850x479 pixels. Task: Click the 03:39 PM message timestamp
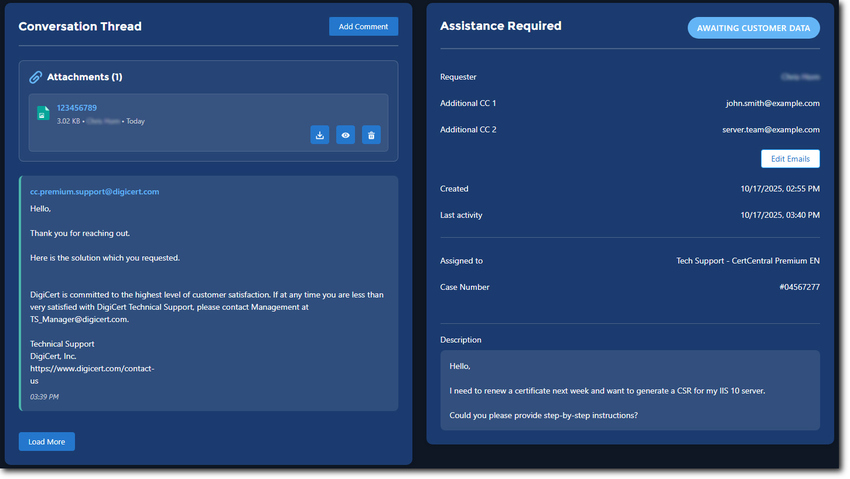44,397
